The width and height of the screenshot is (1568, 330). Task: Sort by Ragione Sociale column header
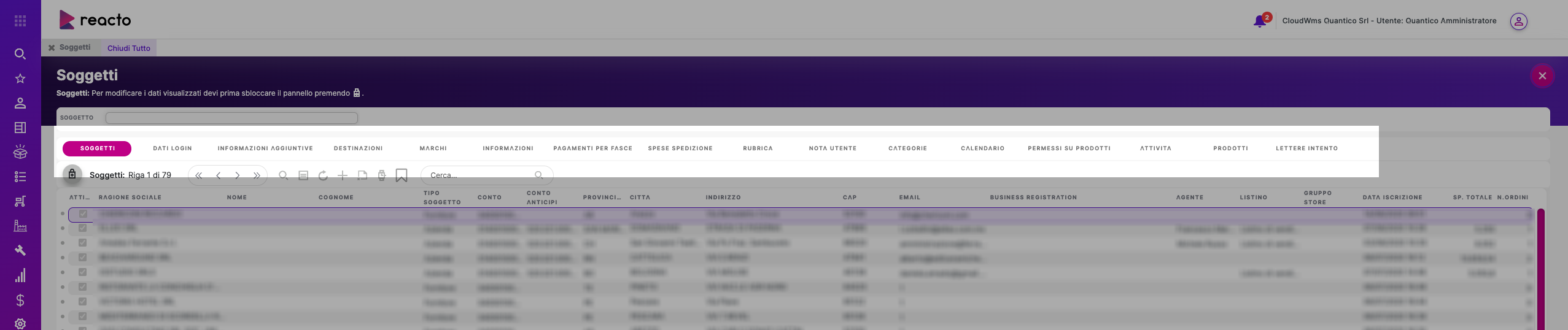[130, 198]
